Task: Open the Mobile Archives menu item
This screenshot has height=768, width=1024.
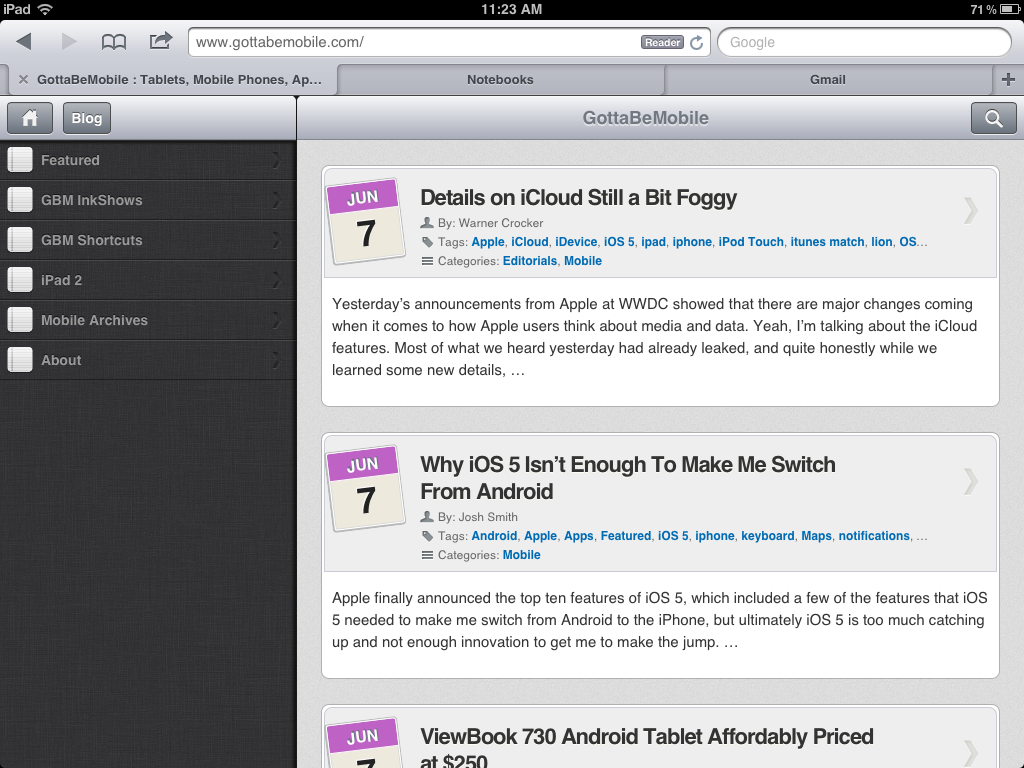Action: click(148, 320)
